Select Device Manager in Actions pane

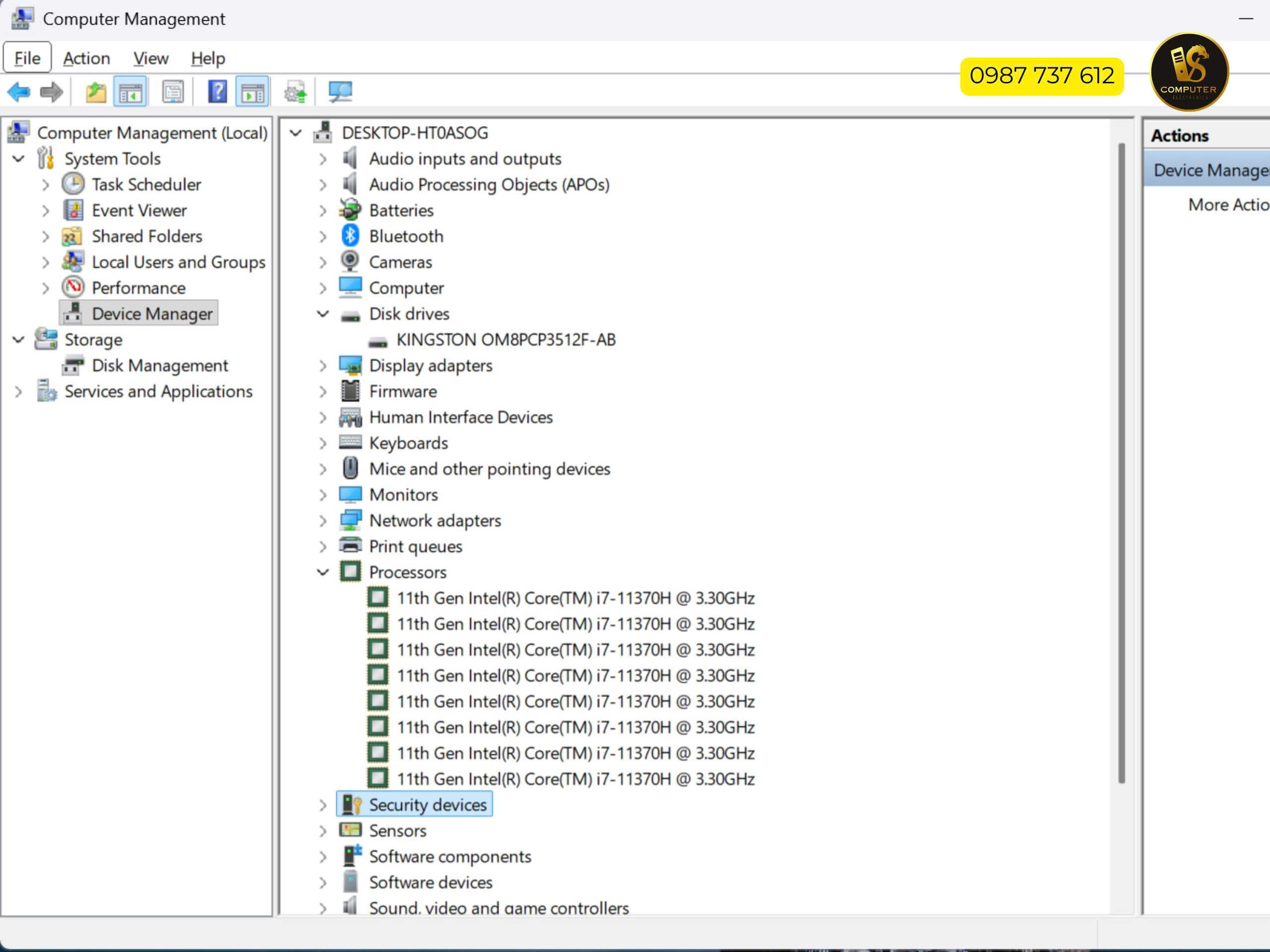(x=1207, y=170)
